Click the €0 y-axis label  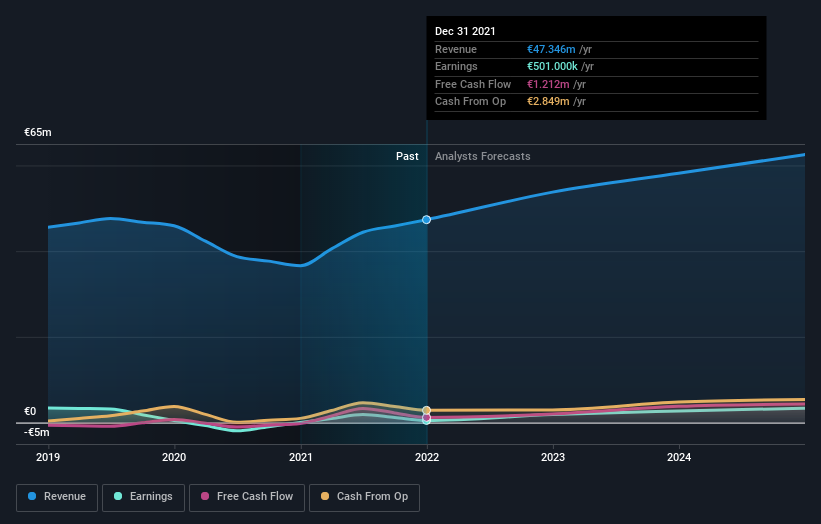(x=30, y=411)
